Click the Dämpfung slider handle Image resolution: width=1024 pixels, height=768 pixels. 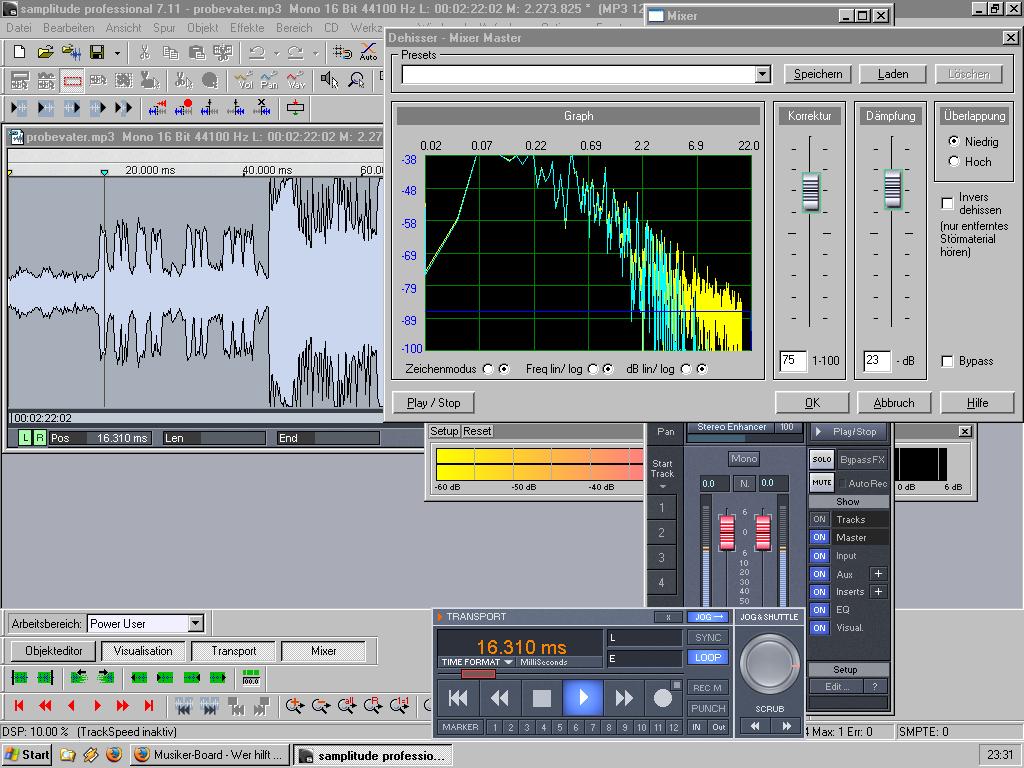pyautogui.click(x=892, y=188)
